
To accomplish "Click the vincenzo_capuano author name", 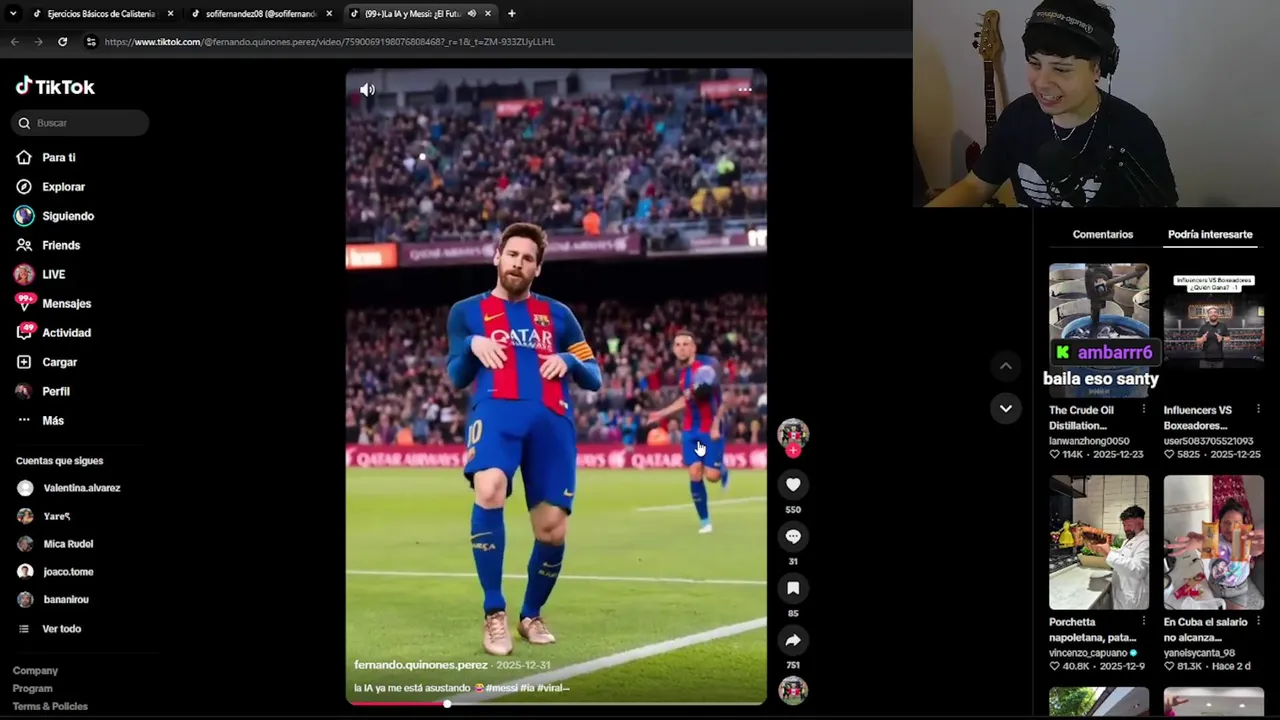I will (x=1088, y=653).
